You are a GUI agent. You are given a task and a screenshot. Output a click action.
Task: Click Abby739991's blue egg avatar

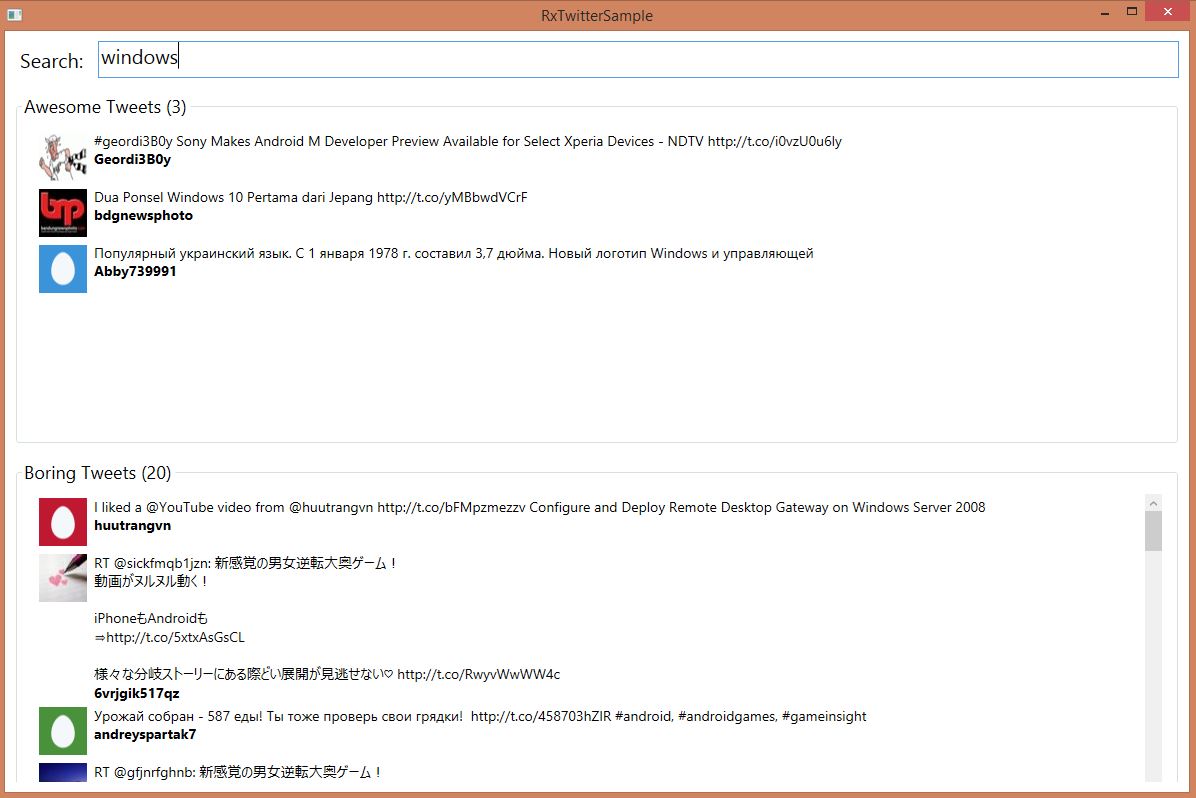point(63,269)
